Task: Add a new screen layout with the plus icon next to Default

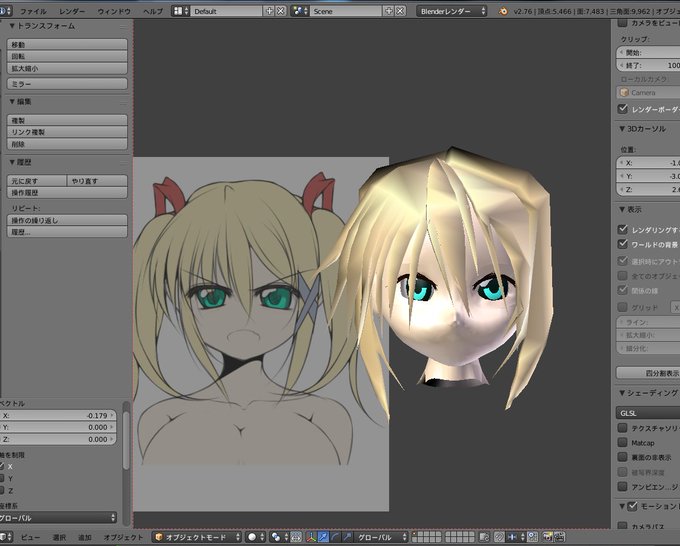Action: (269, 11)
